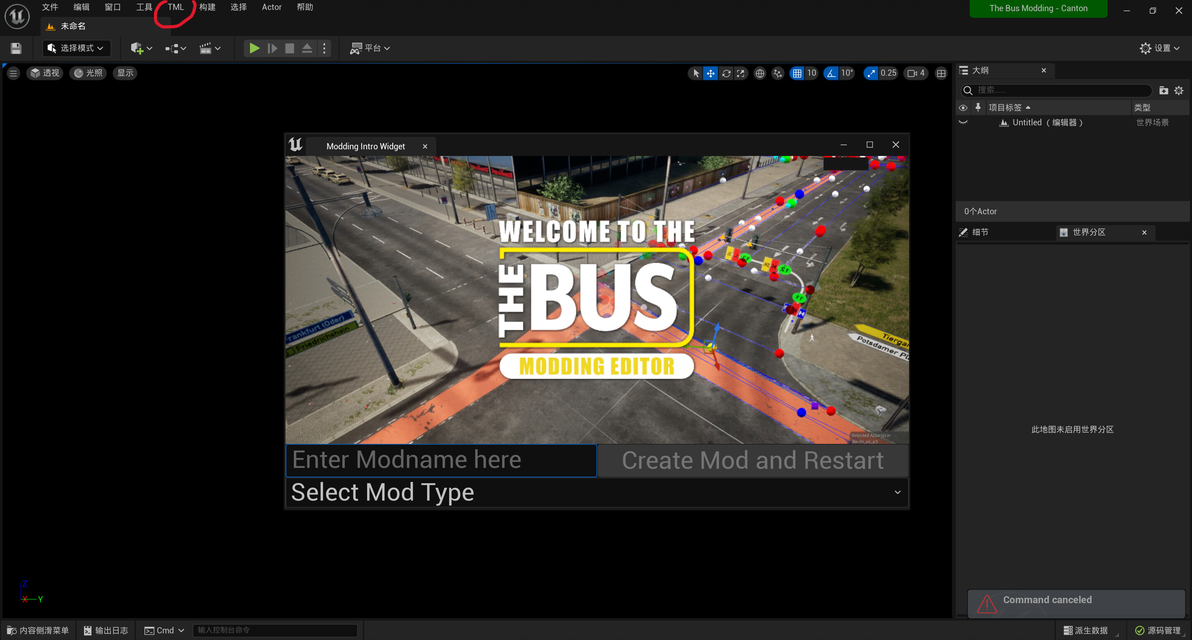Screen dimensions: 1192x640
Task: Open the Blueprints toolbar dropdown
Action: tap(176, 48)
